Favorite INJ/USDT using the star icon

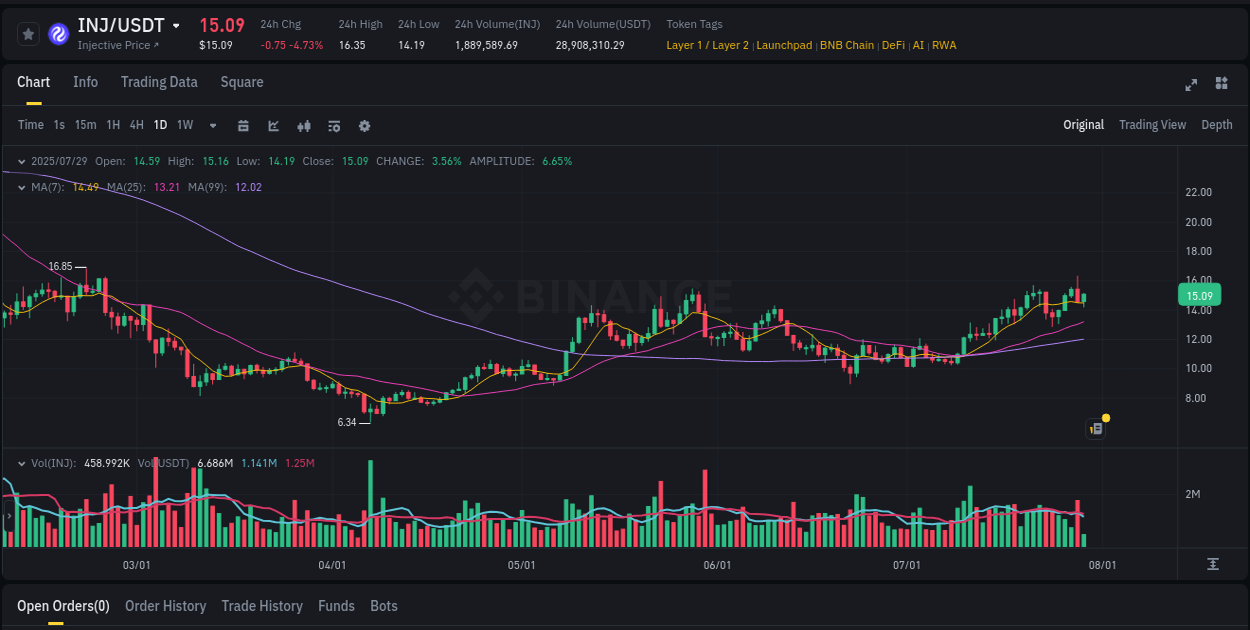tap(28, 33)
